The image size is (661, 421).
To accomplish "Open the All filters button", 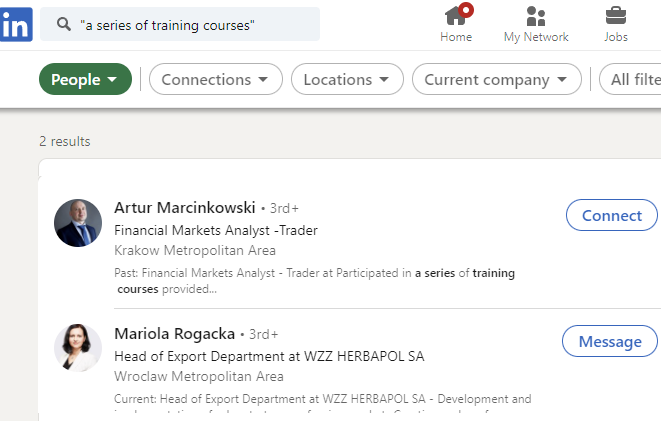I will [632, 79].
